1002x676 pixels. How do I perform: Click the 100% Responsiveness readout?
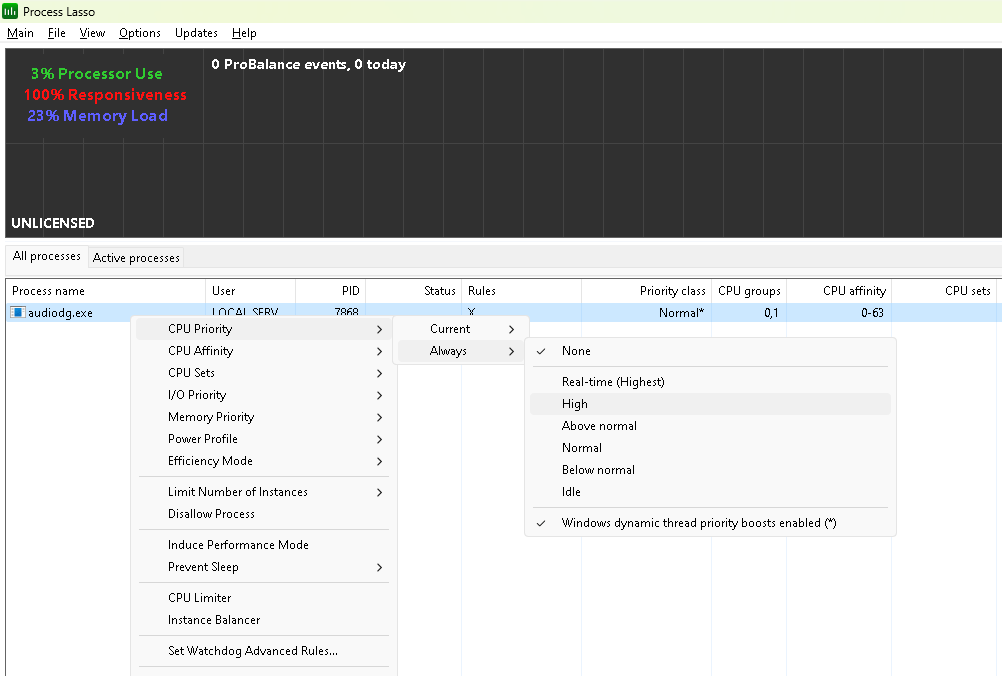pyautogui.click(x=105, y=95)
